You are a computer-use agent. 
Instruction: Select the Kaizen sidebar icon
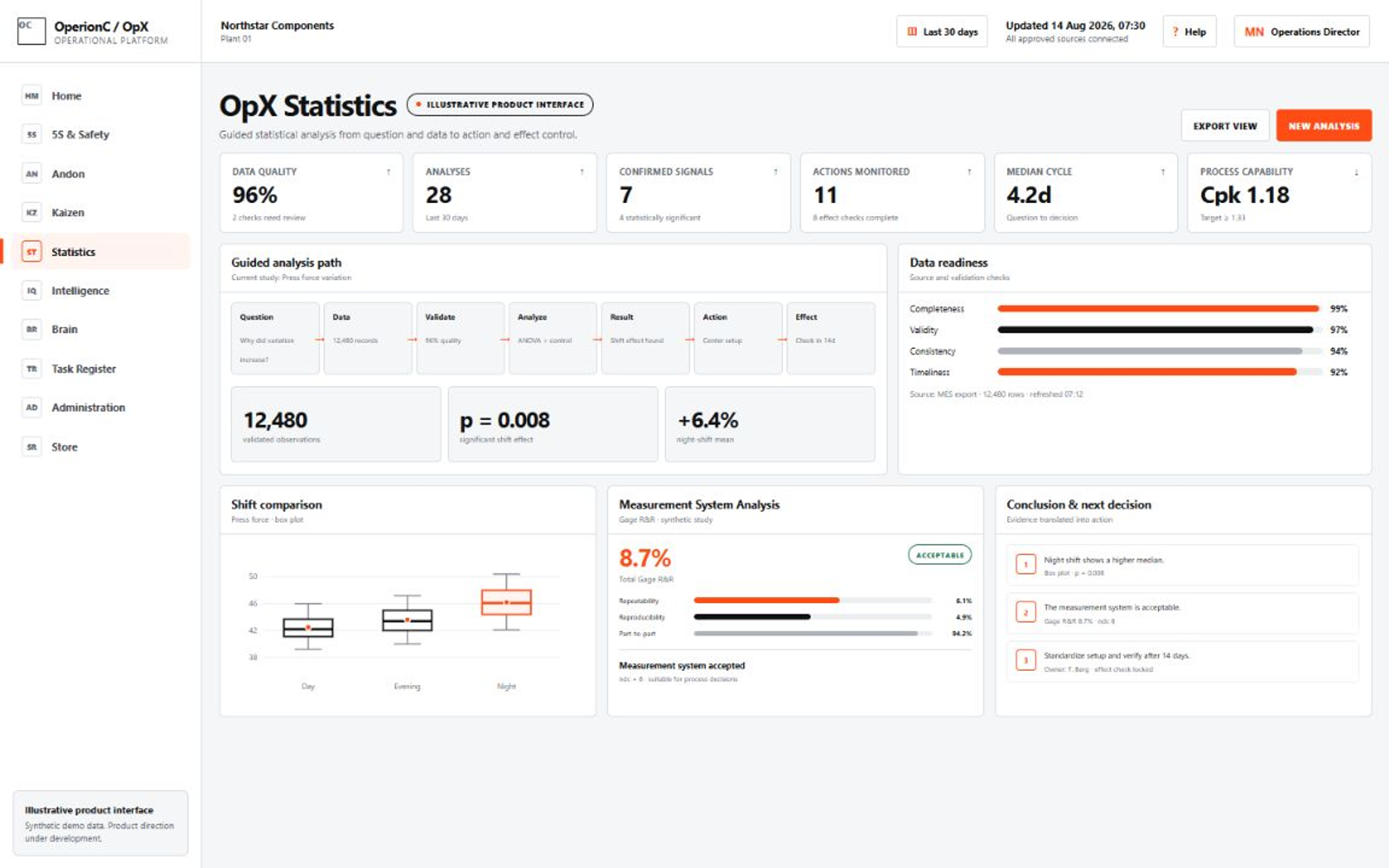[x=32, y=213]
